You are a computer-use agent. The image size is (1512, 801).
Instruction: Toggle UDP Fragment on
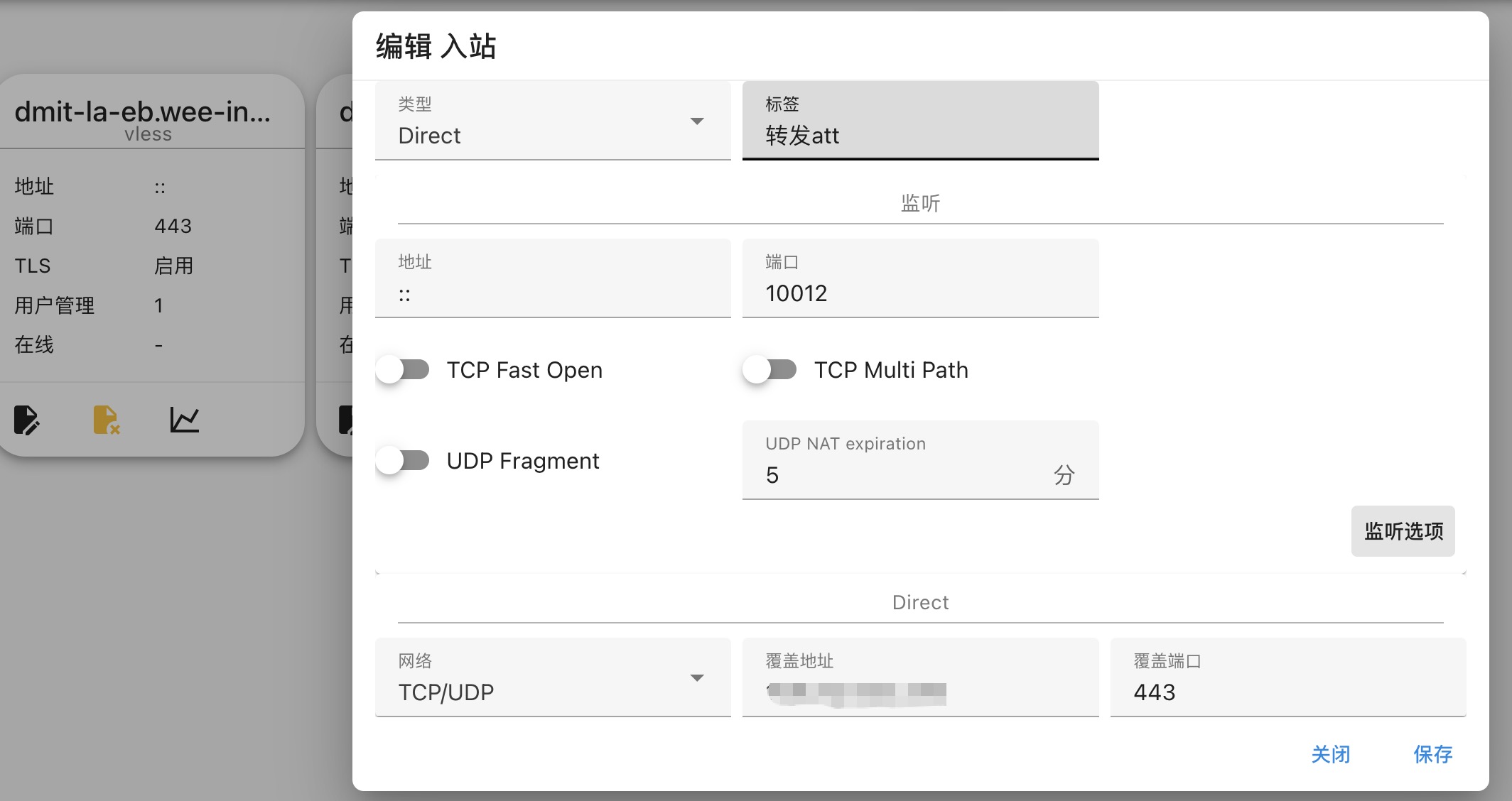(x=404, y=460)
